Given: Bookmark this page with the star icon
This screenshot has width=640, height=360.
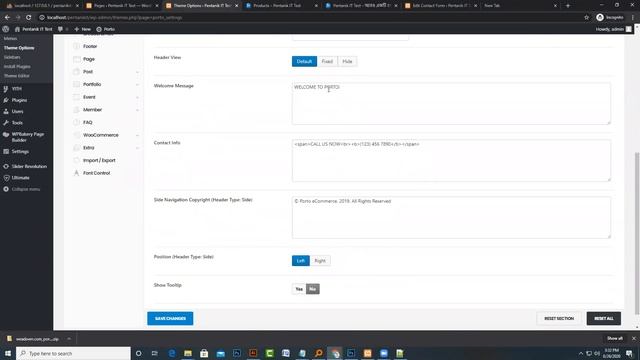Looking at the screenshot, I should 587,18.
